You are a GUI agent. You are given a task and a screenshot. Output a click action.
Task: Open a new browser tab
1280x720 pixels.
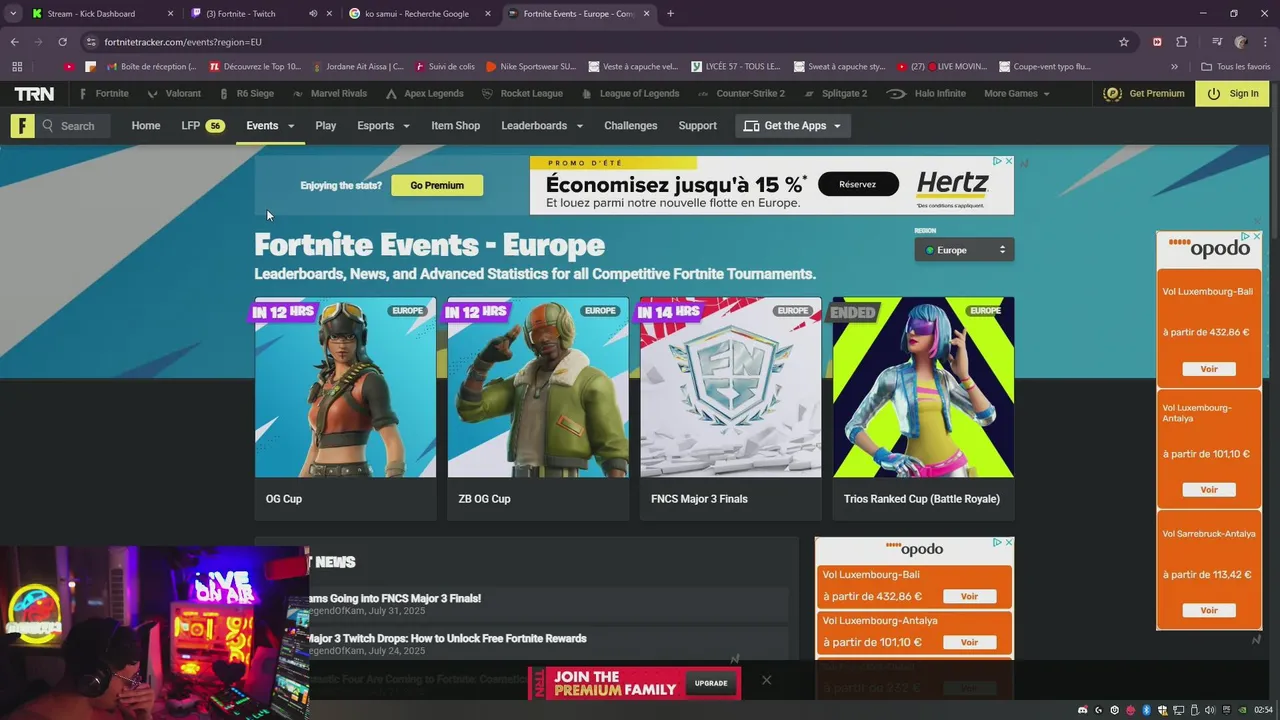point(670,14)
